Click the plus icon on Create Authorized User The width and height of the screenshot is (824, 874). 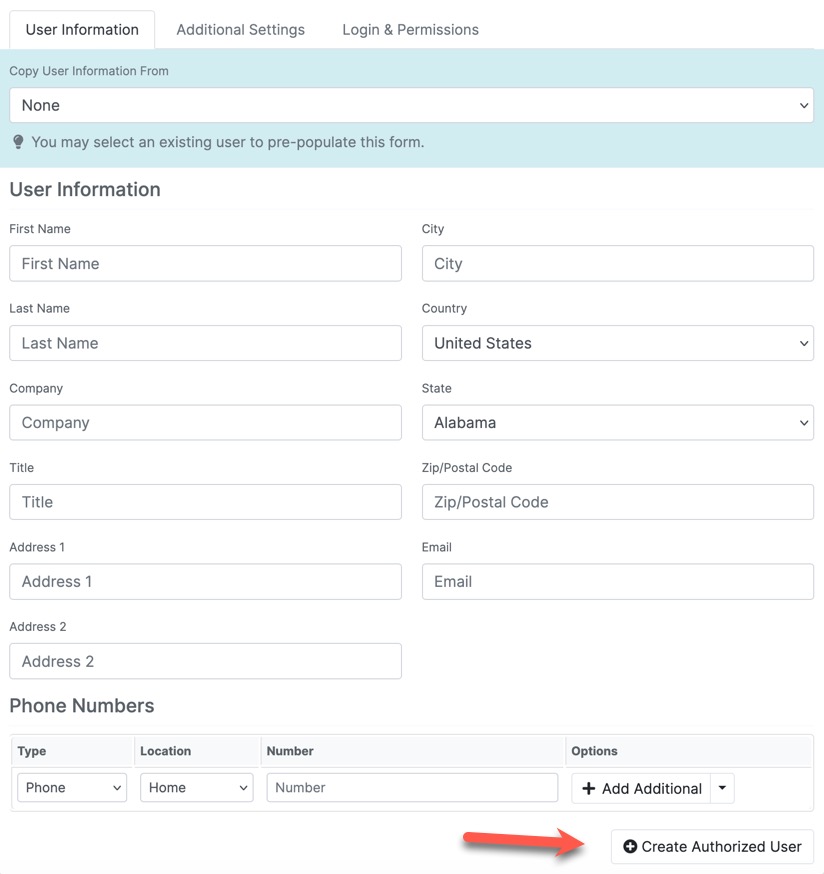click(631, 846)
